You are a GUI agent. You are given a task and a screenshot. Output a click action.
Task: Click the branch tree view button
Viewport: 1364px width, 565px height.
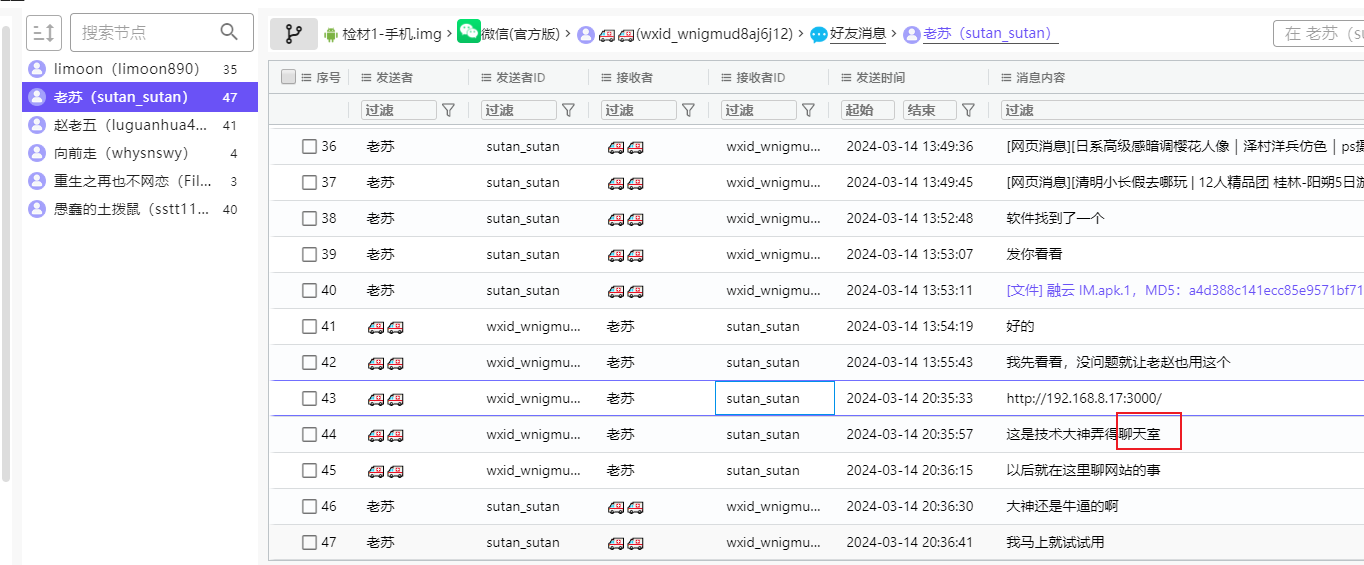[x=293, y=34]
